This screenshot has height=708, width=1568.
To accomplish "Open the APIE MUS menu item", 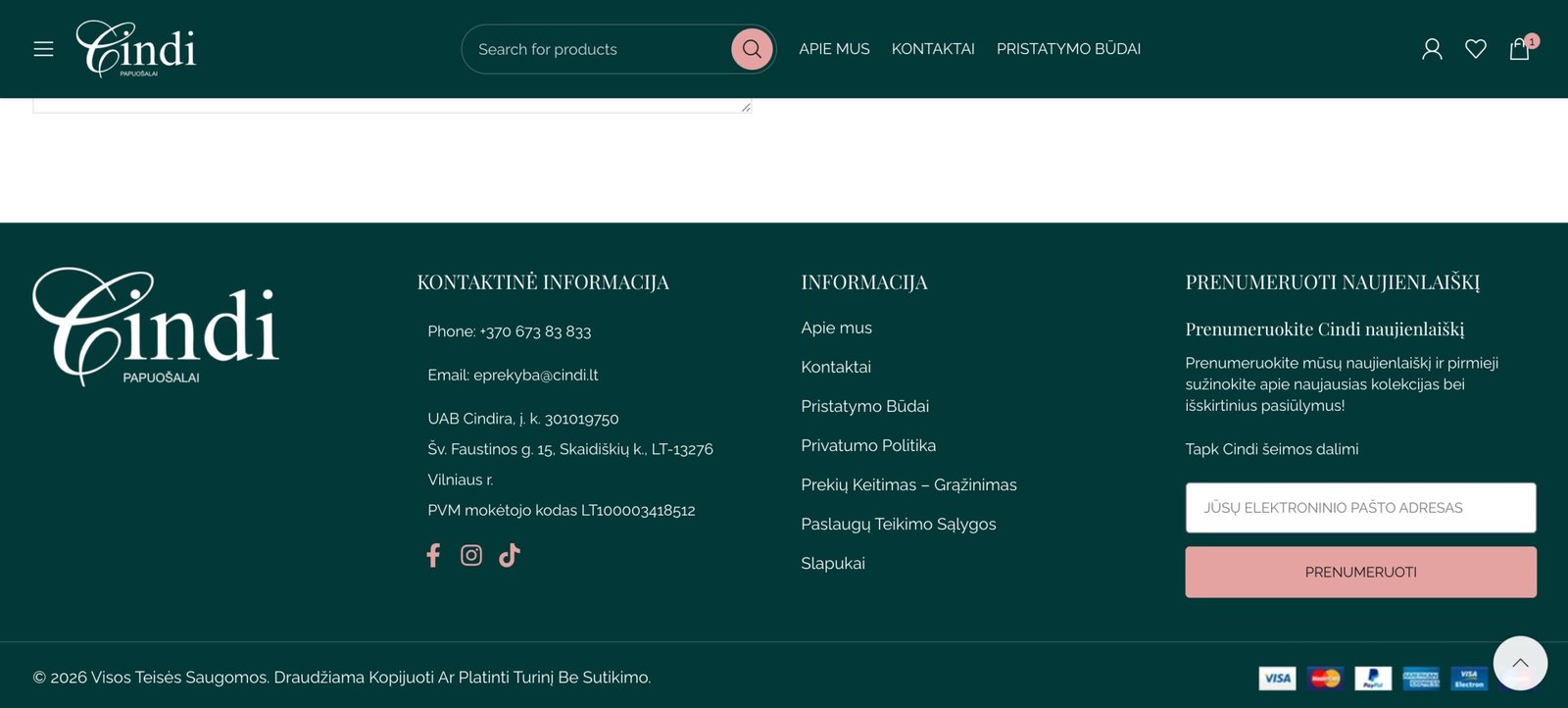I will click(x=834, y=49).
